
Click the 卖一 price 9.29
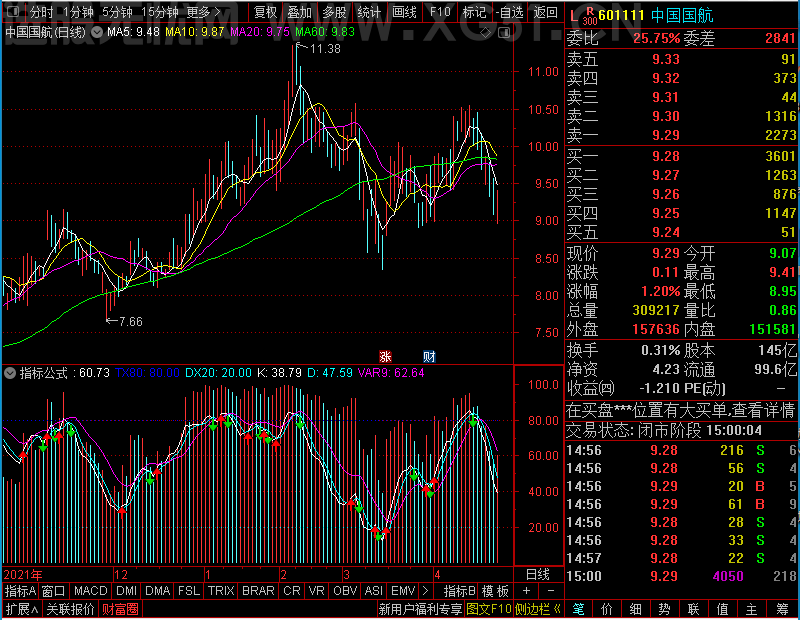[666, 135]
